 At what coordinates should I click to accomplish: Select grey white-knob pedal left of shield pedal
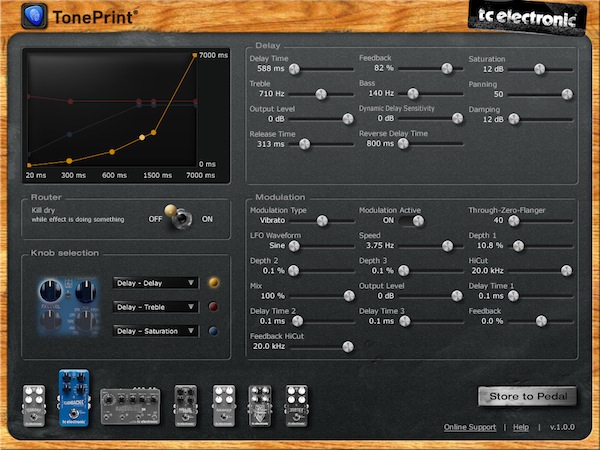224,406
